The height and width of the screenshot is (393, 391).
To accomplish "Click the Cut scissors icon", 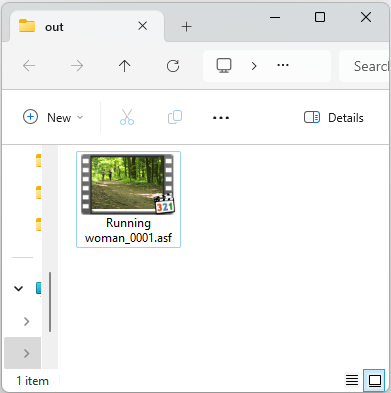I will coord(127,117).
